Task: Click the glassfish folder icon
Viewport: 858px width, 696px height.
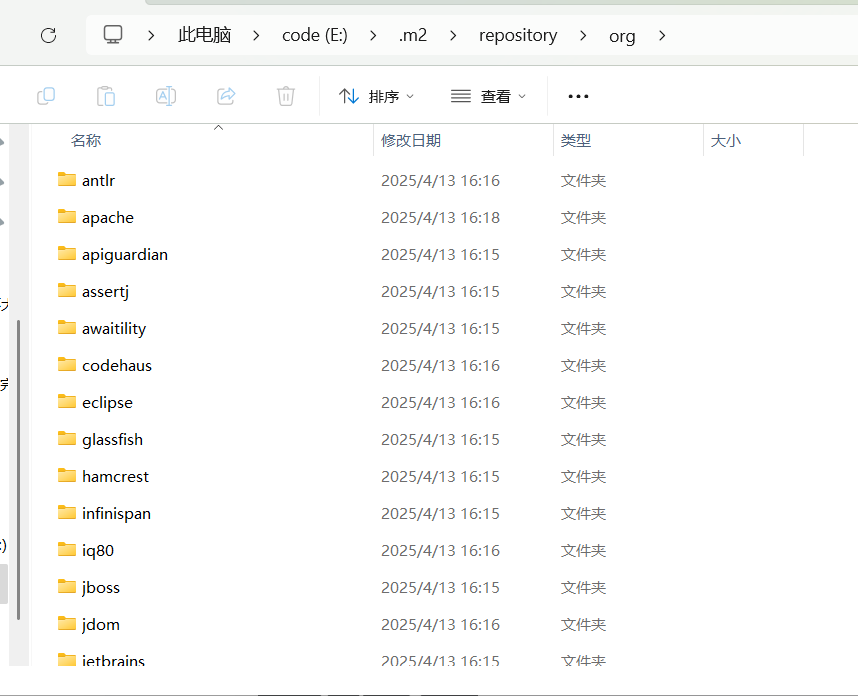Action: [67, 438]
